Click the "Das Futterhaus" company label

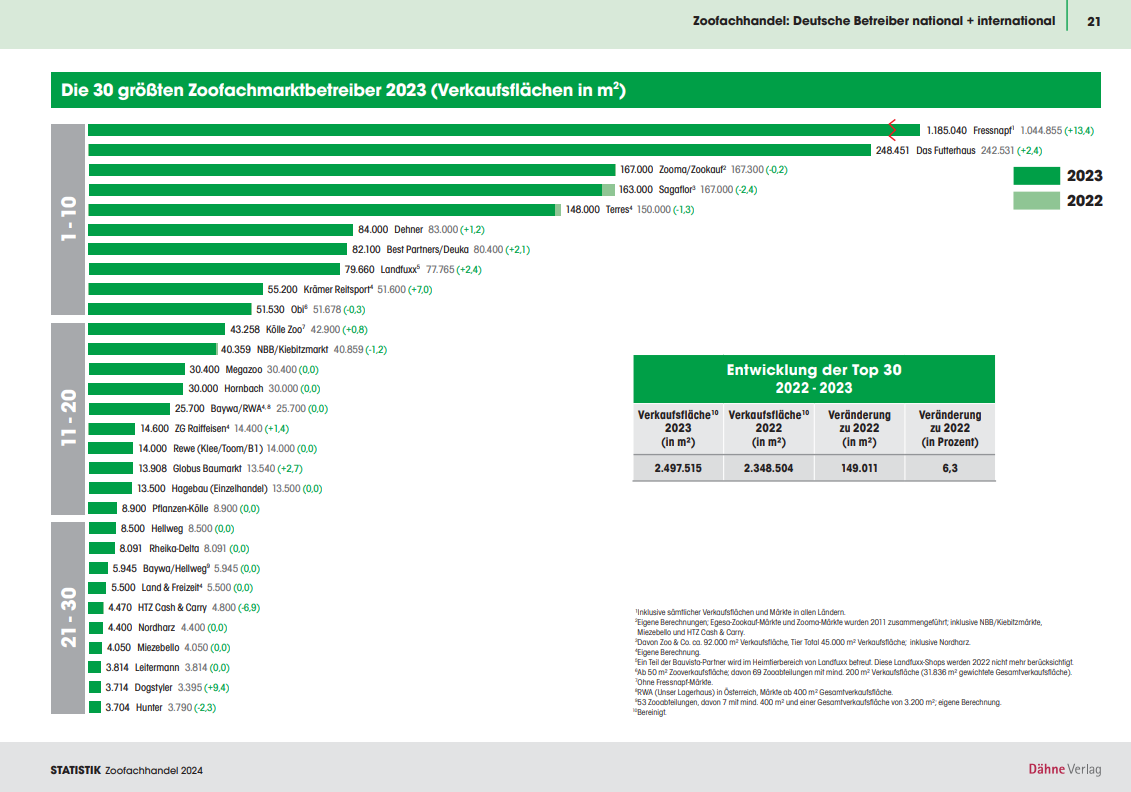946,151
